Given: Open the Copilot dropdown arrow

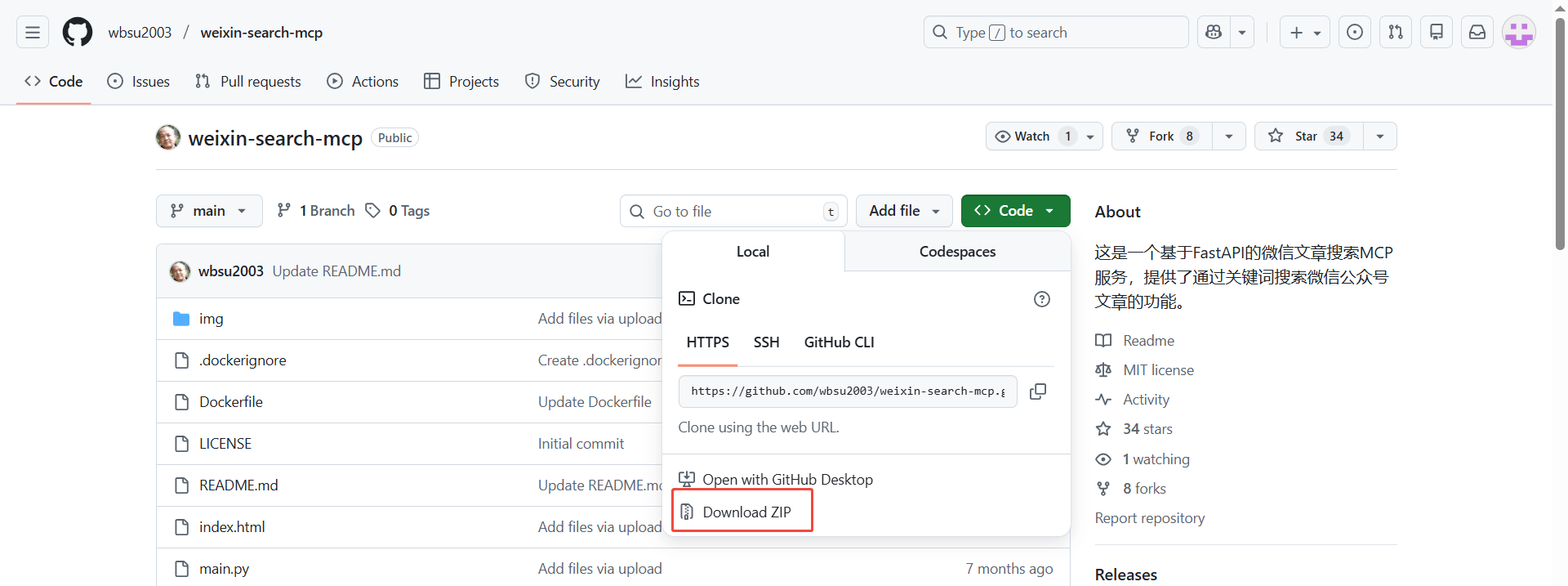Looking at the screenshot, I should [x=1242, y=33].
